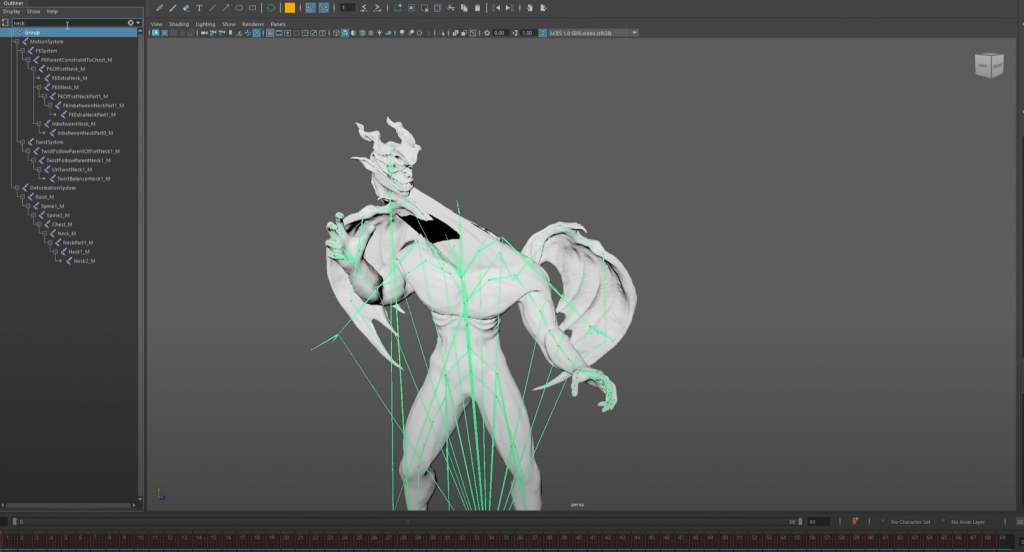
Task: Click the wireframe cube display icon
Action: pos(336,33)
